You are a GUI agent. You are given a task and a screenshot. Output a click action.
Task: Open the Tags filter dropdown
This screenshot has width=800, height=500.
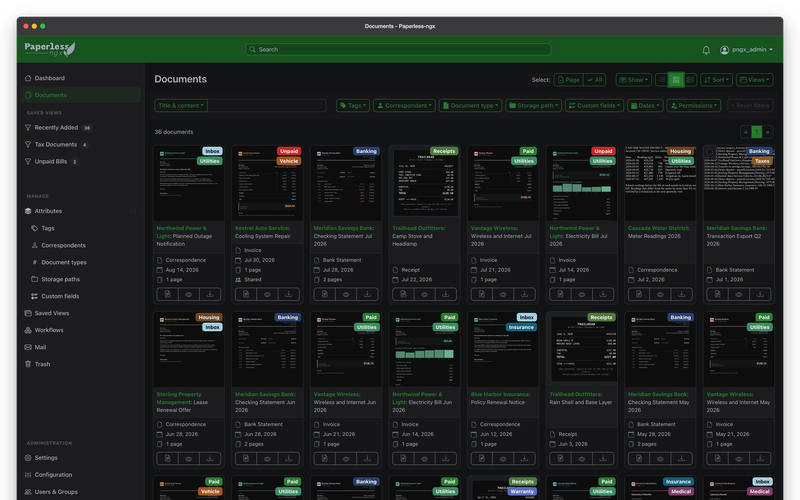pyautogui.click(x=353, y=106)
